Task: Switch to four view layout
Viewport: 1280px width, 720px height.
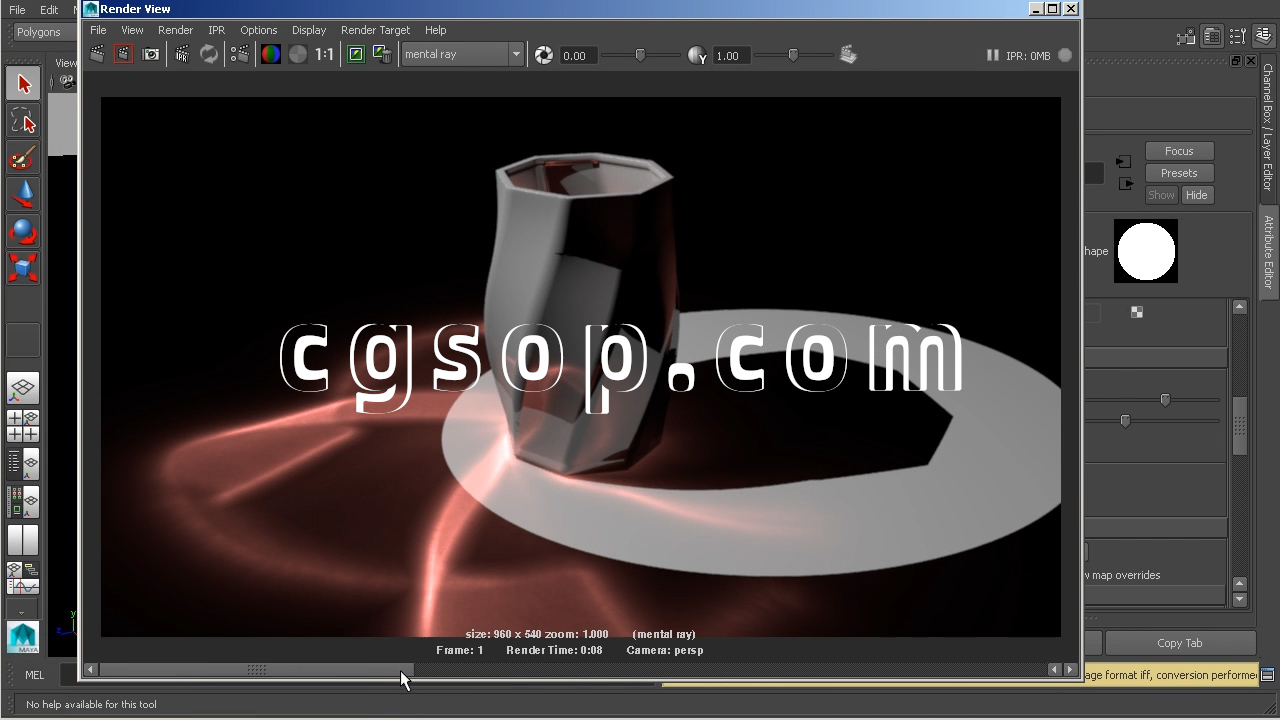Action: coord(23,426)
